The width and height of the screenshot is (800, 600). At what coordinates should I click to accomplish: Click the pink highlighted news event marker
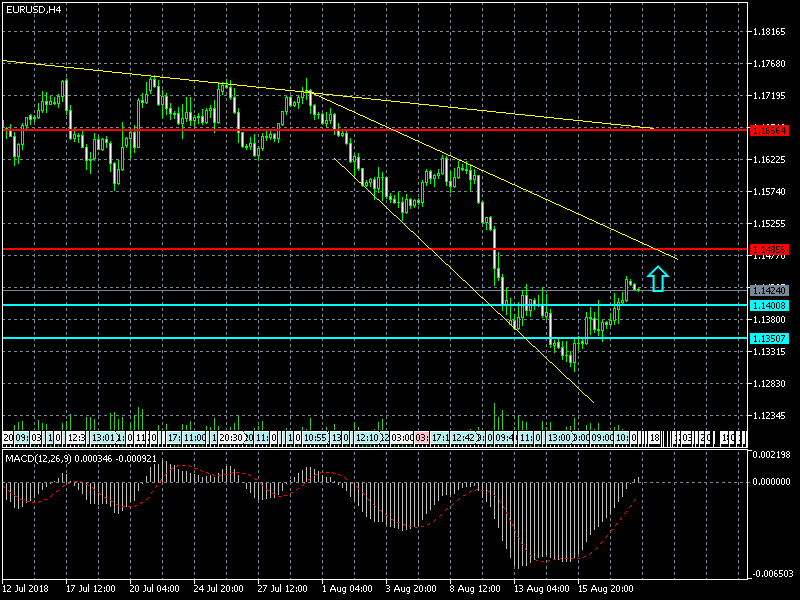tap(422, 438)
